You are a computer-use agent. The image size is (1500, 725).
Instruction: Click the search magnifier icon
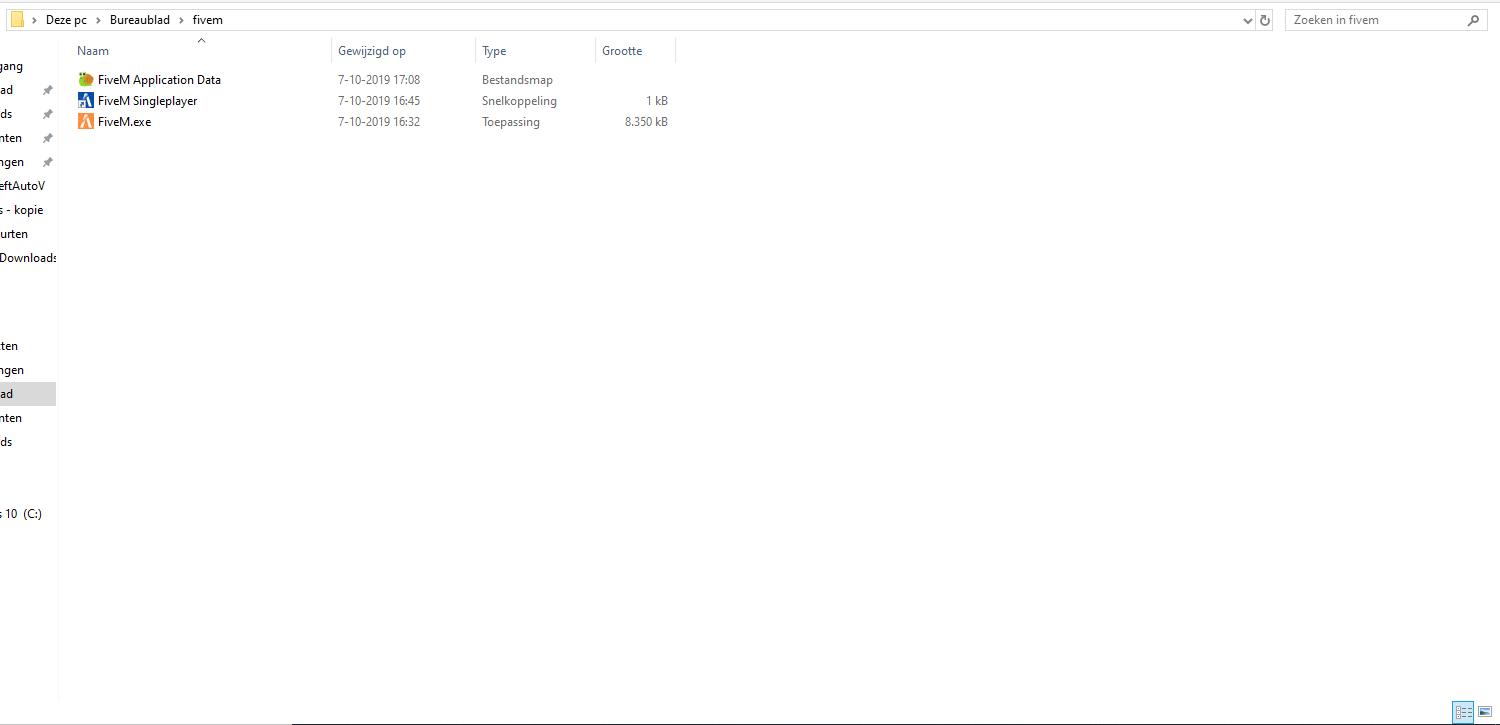(x=1473, y=20)
